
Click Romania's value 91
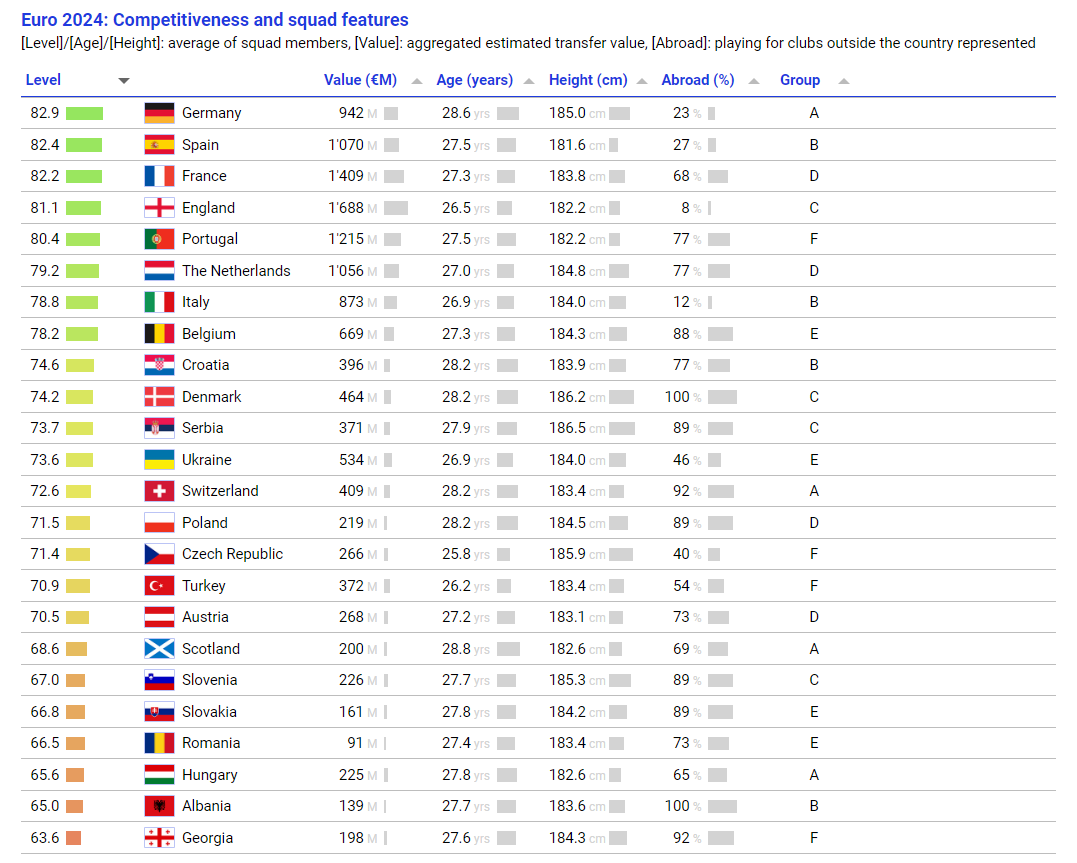[355, 743]
